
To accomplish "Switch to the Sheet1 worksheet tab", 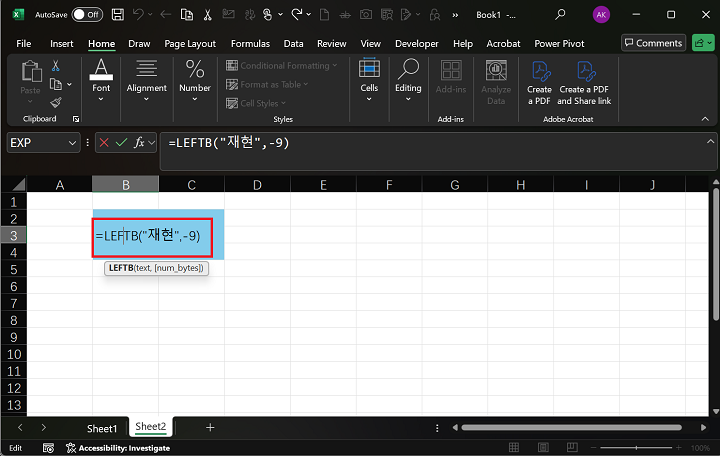I will 101,428.
